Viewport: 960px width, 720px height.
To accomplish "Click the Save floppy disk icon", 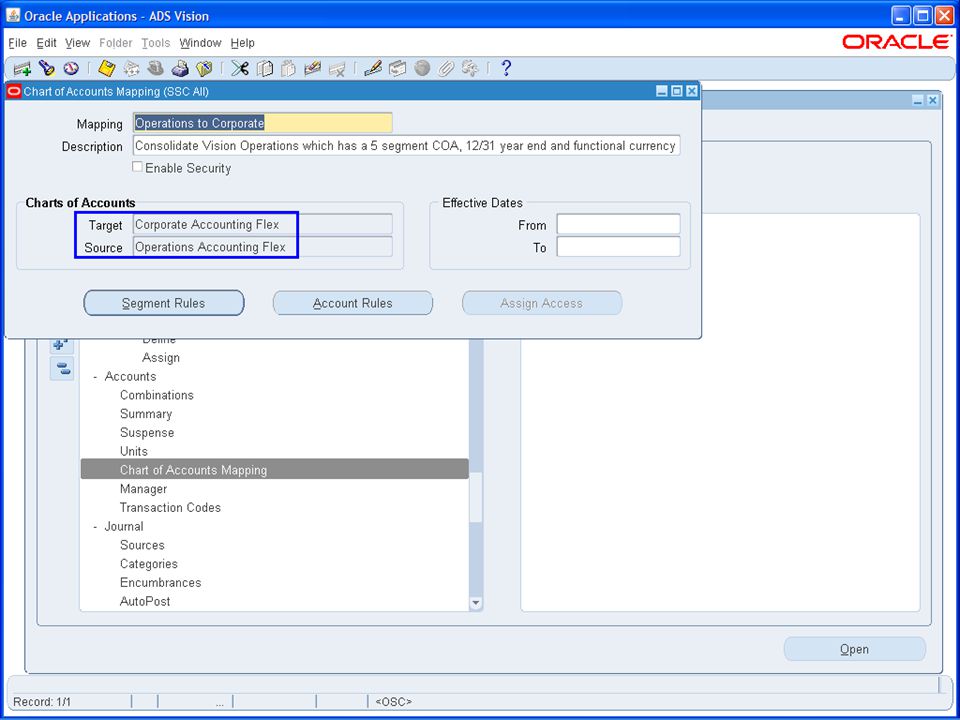I will click(x=107, y=68).
